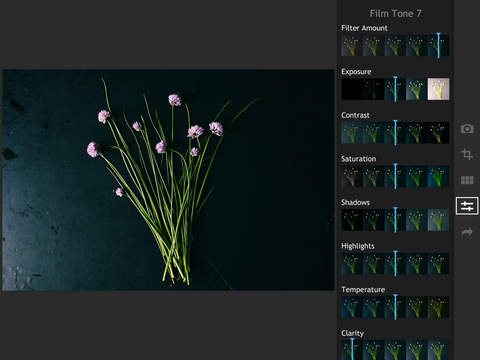Select the desaturated Saturation thumbnail
Screen dimensions: 480x360
coord(352,176)
